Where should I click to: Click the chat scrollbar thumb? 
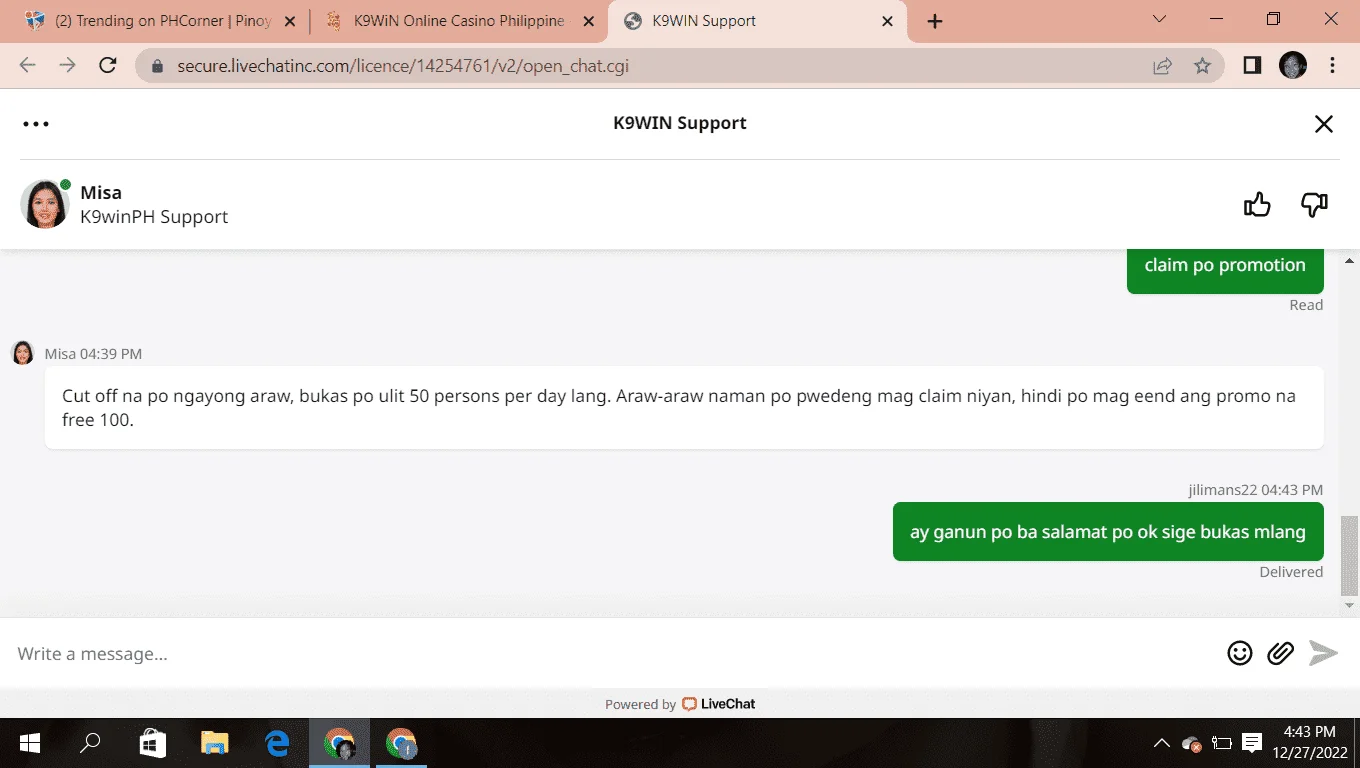coord(1350,555)
